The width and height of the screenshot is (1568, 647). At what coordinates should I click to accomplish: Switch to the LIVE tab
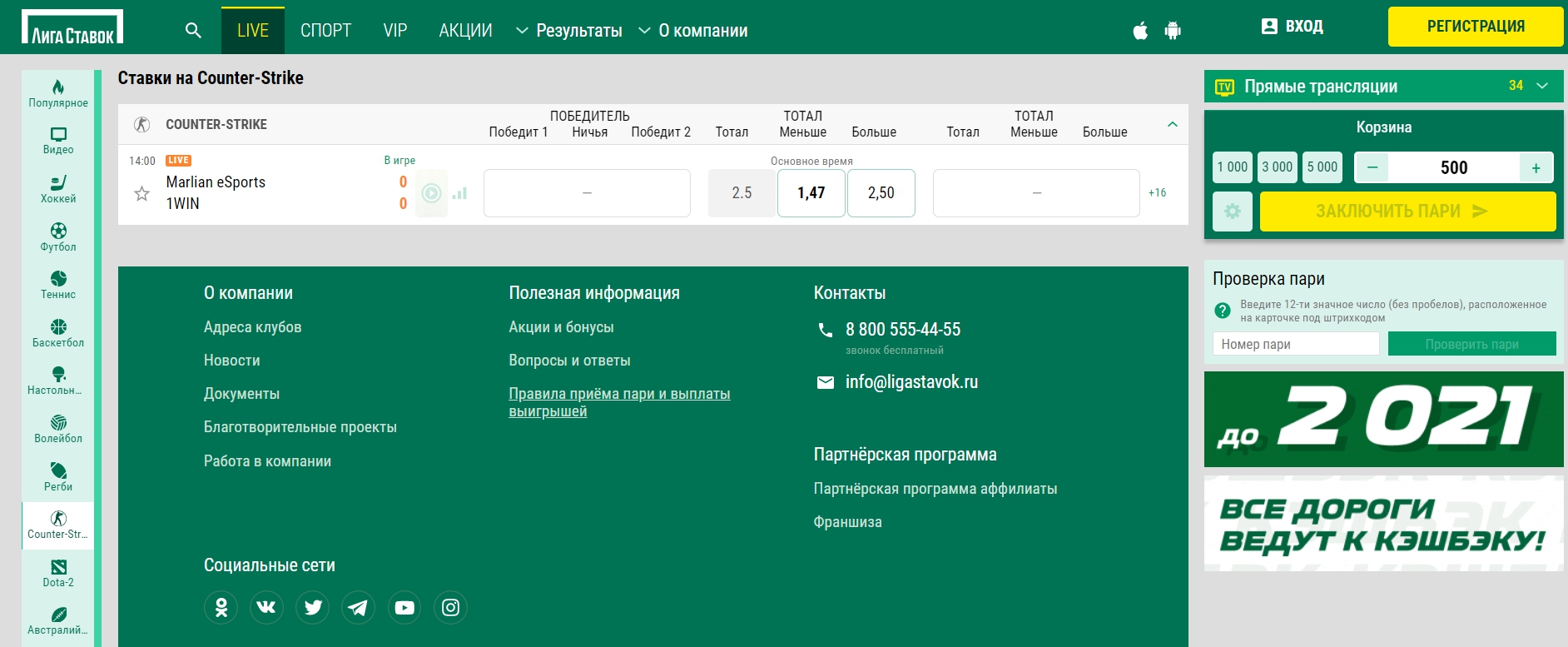[253, 31]
